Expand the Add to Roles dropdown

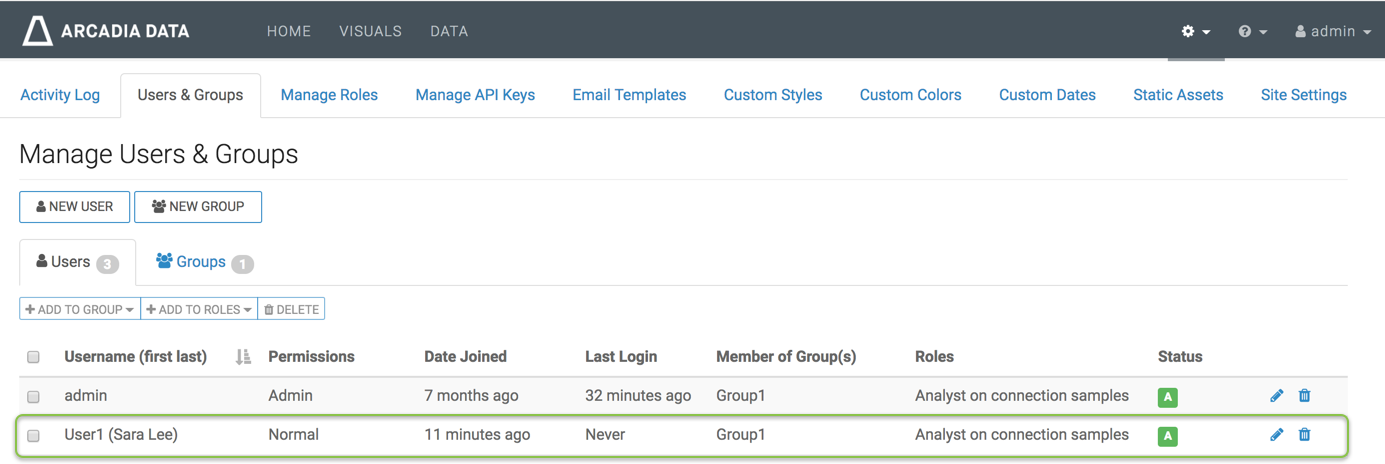pos(199,310)
